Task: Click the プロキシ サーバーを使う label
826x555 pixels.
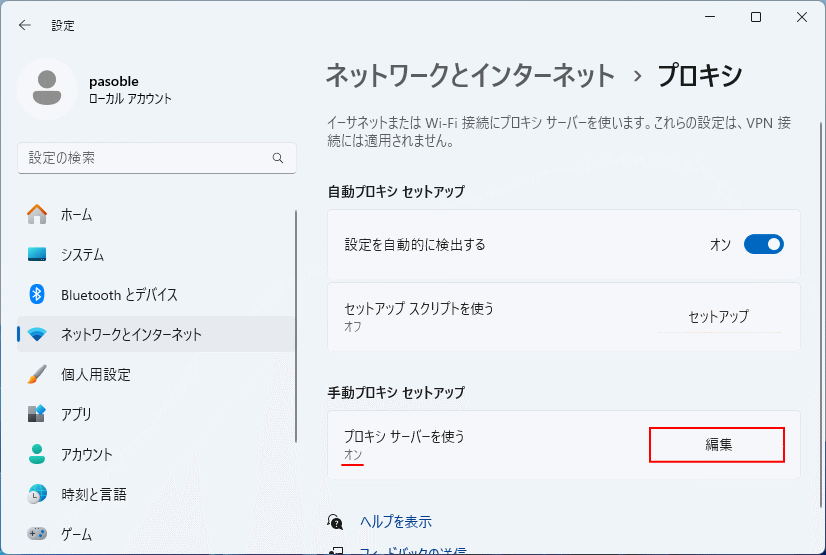Action: (x=405, y=437)
